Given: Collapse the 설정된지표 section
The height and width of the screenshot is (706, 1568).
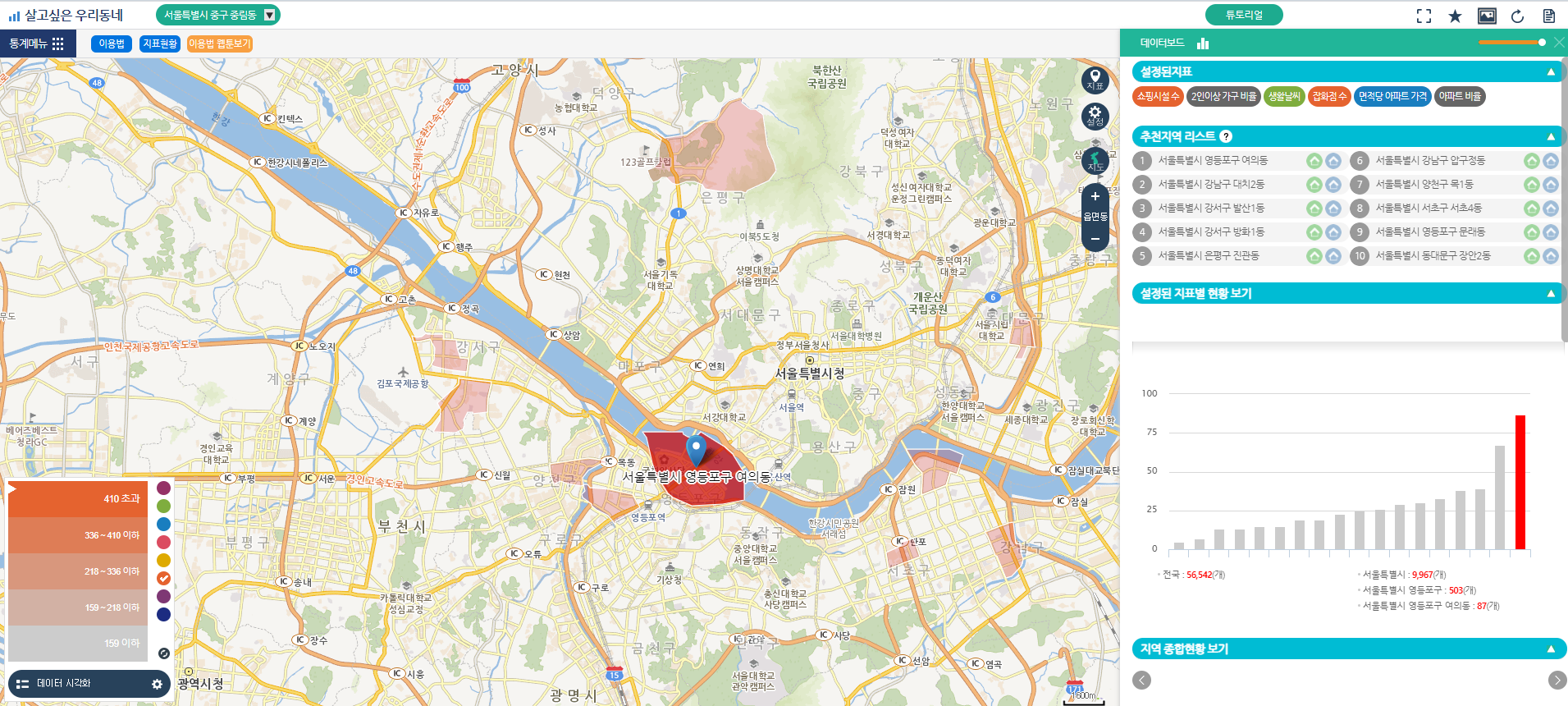Looking at the screenshot, I should pyautogui.click(x=1551, y=72).
